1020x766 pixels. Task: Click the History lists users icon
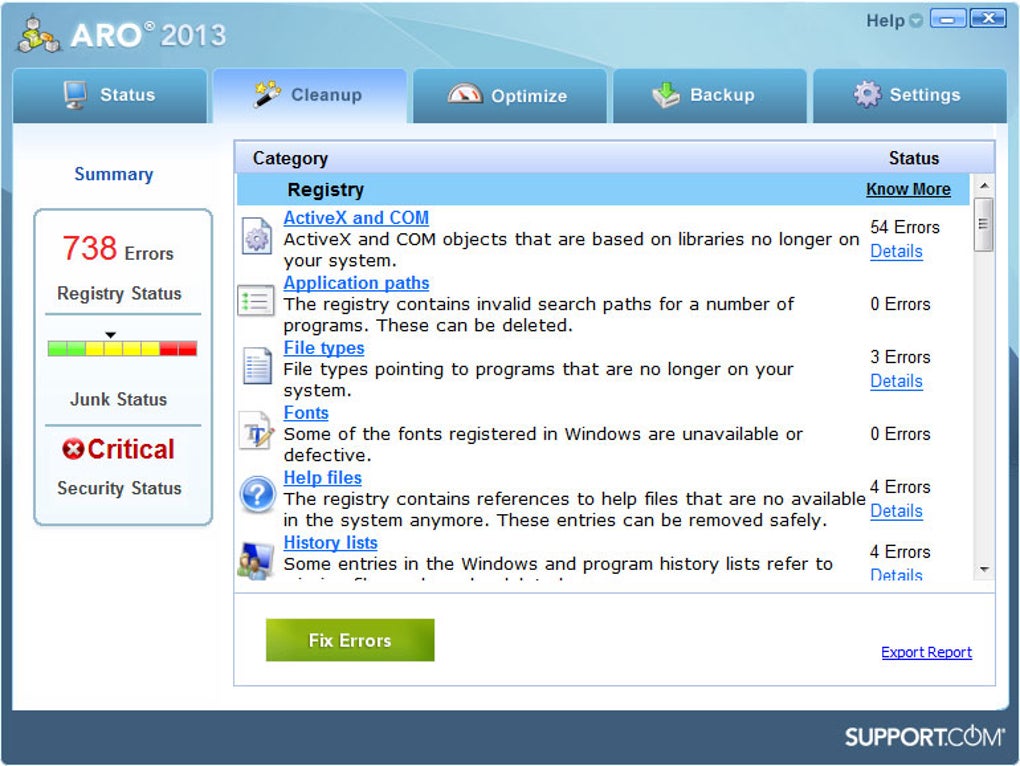255,561
